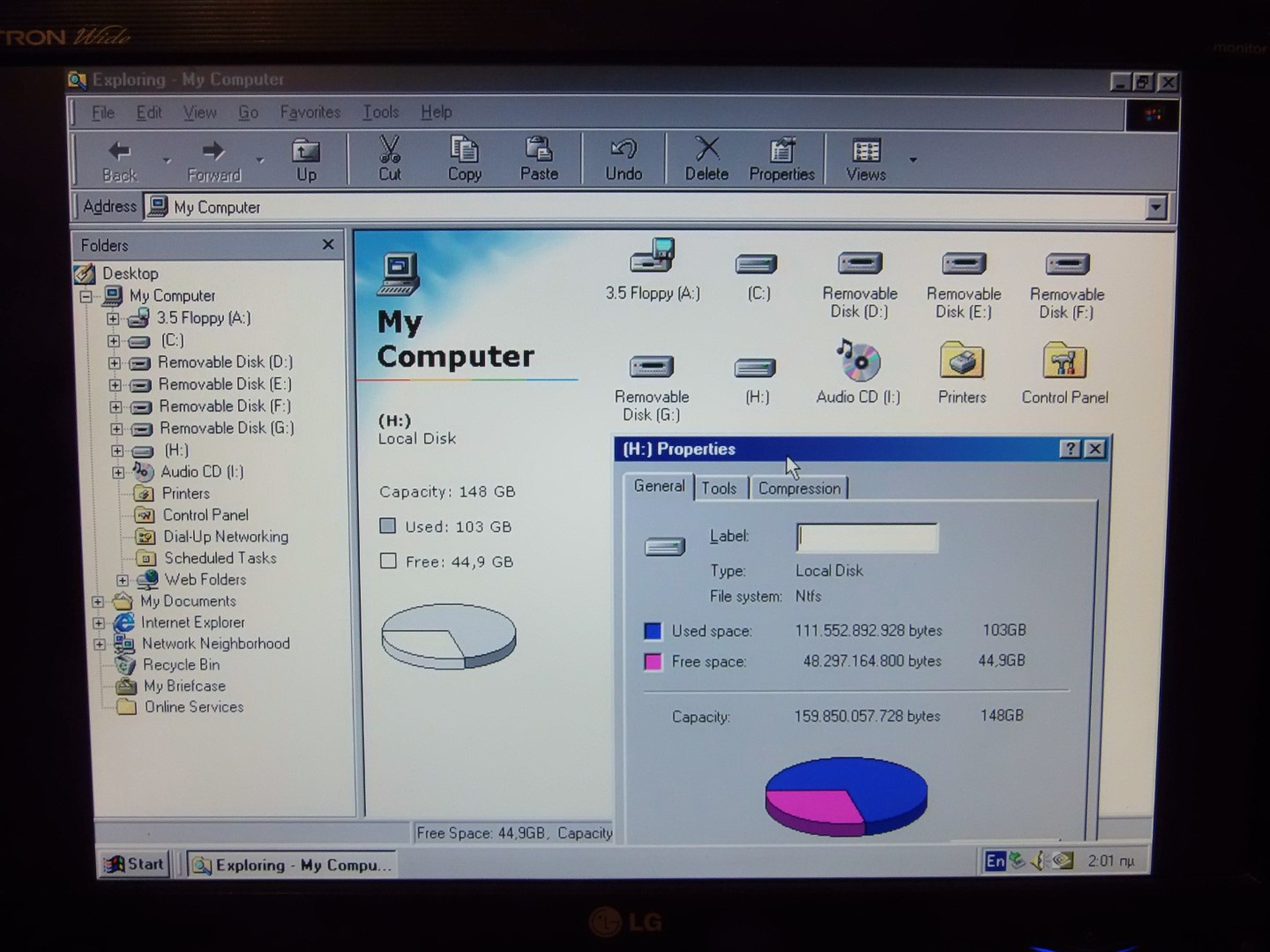Click the drive Label input field
Viewport: 1270px width, 952px height.
[x=866, y=537]
